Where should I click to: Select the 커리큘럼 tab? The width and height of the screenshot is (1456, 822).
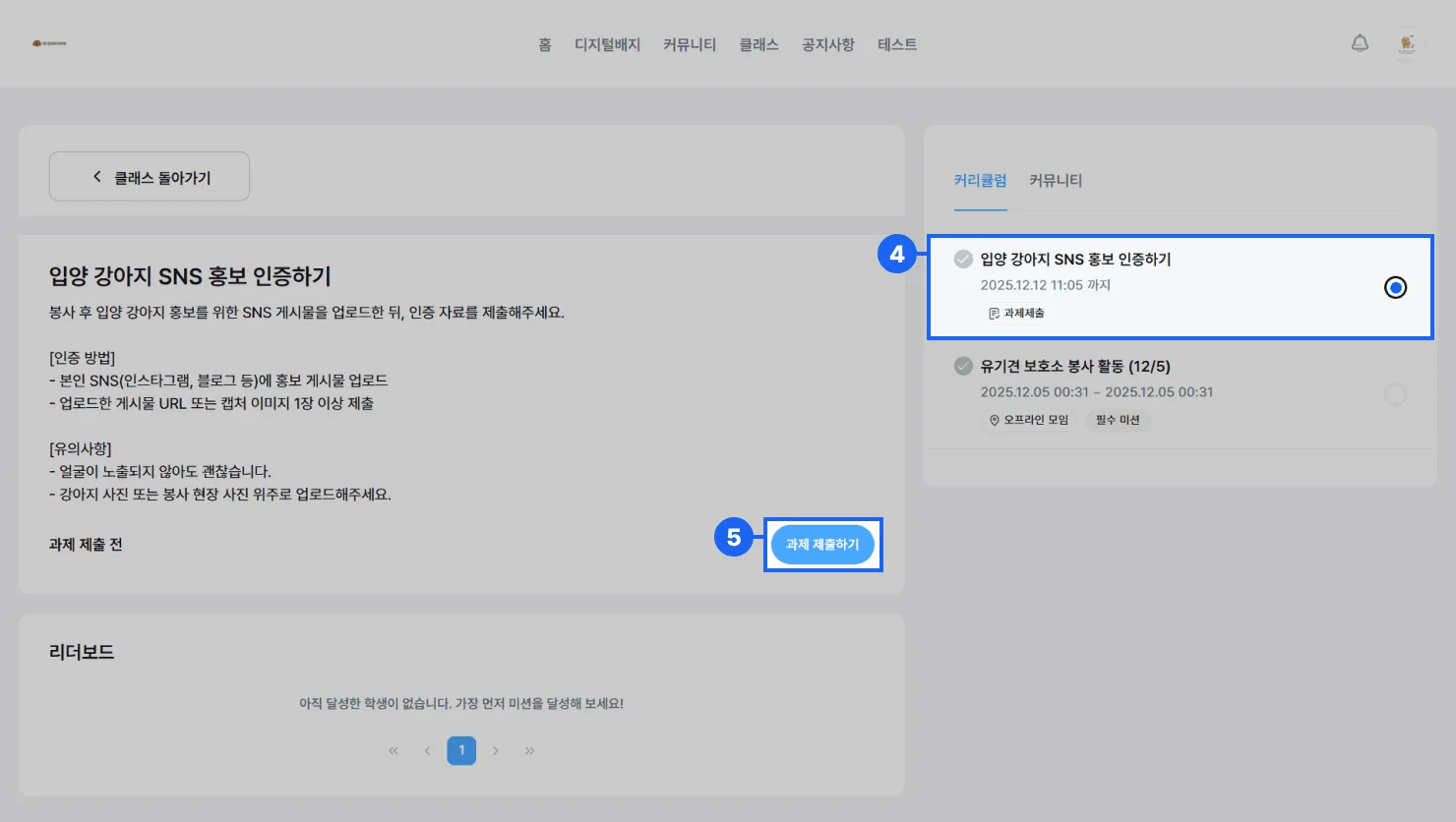click(980, 180)
